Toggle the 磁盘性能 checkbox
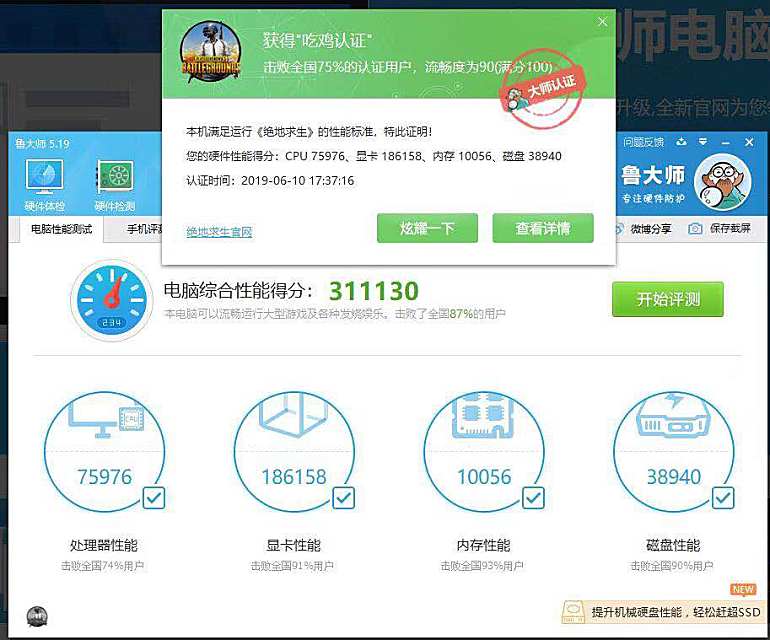 (720, 497)
